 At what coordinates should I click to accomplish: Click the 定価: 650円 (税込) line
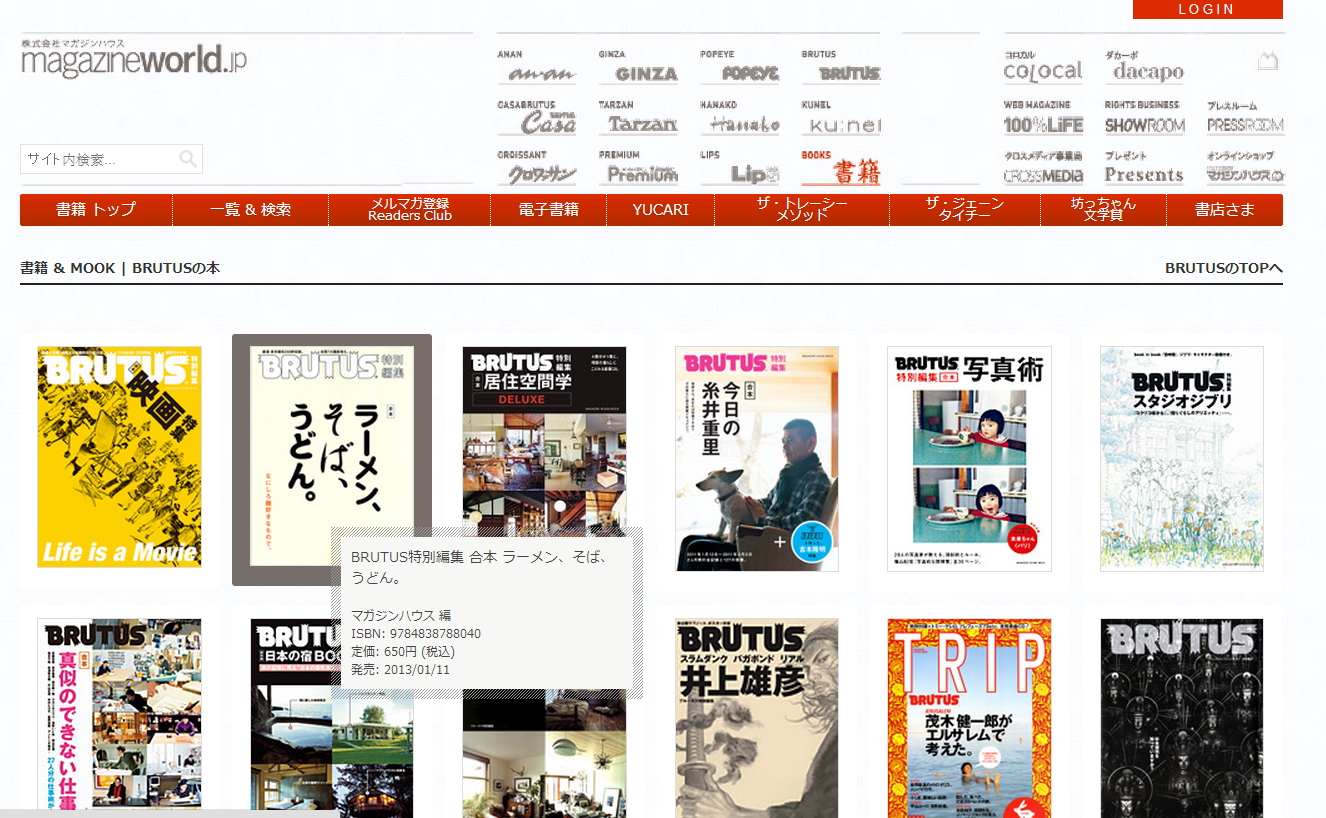403,652
